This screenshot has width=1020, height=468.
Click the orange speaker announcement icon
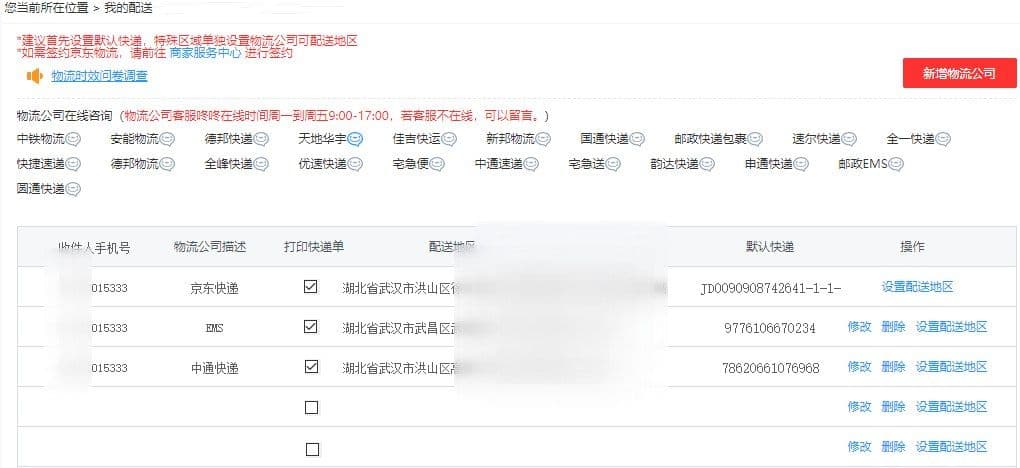[34, 76]
